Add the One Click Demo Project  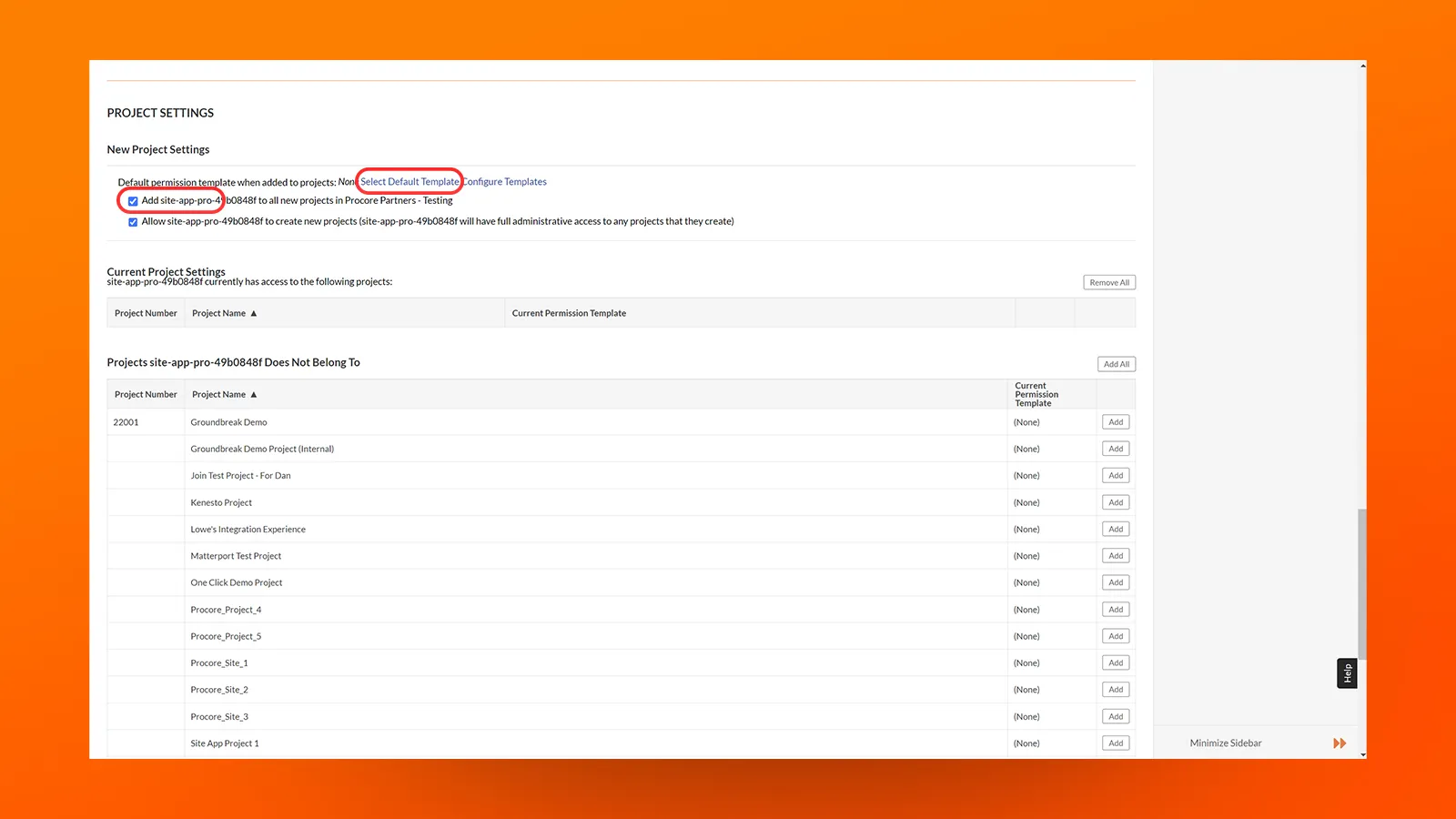click(x=1116, y=581)
